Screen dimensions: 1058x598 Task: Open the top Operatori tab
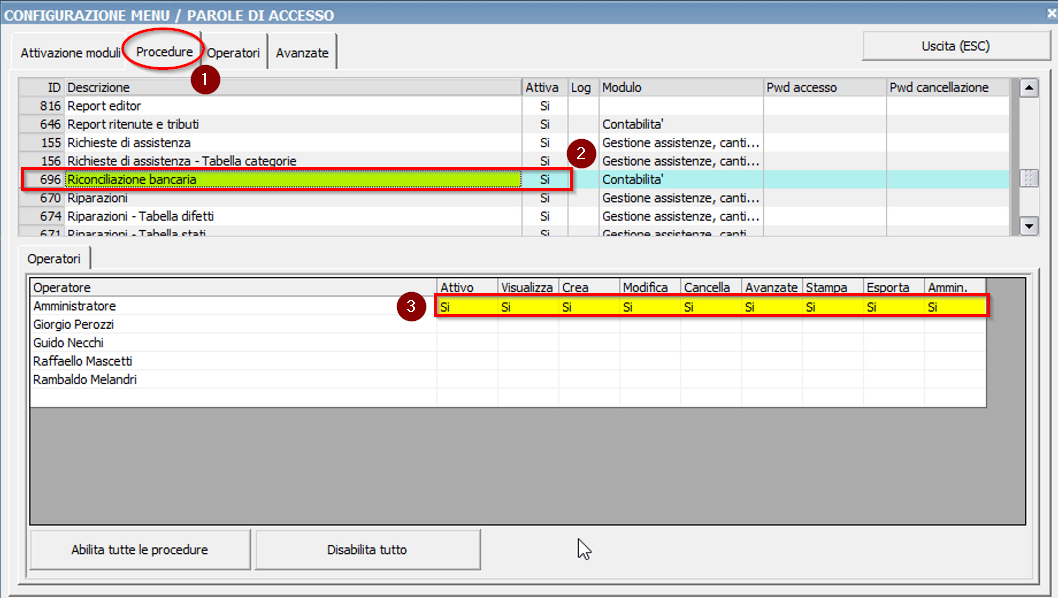pos(233,53)
